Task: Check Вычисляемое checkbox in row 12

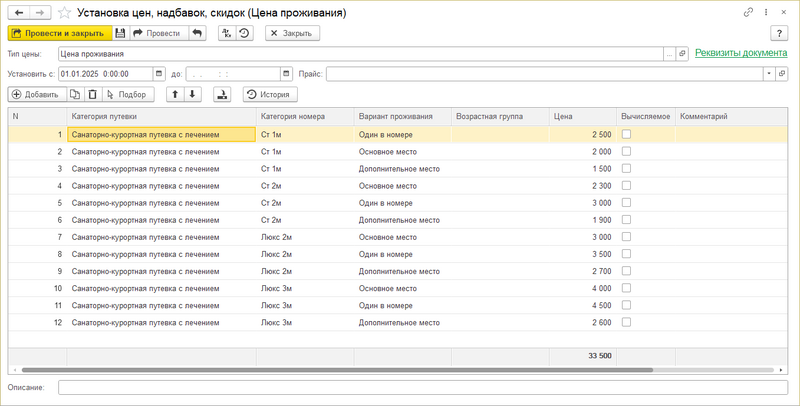Action: click(626, 322)
